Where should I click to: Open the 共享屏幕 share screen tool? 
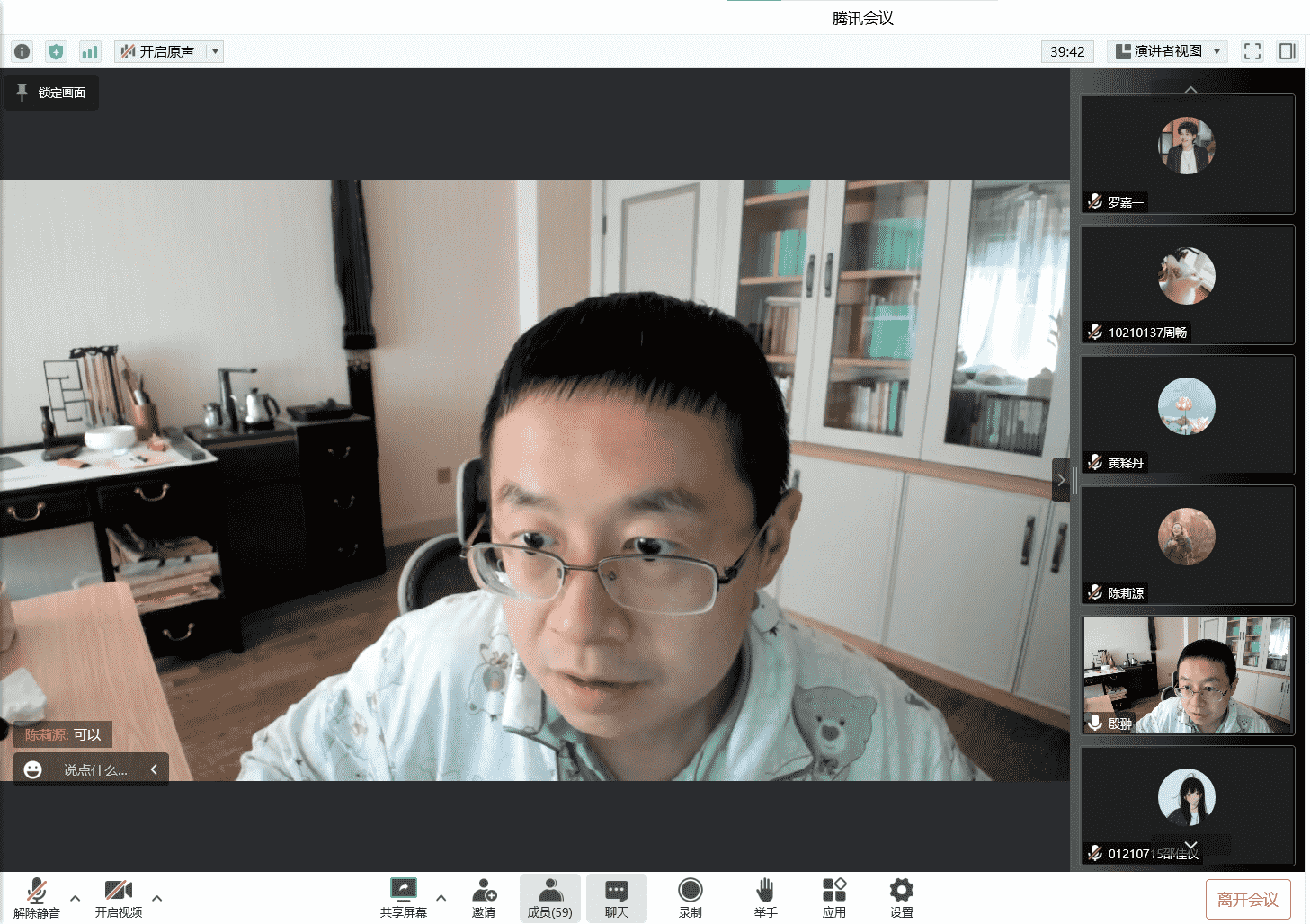[x=403, y=898]
